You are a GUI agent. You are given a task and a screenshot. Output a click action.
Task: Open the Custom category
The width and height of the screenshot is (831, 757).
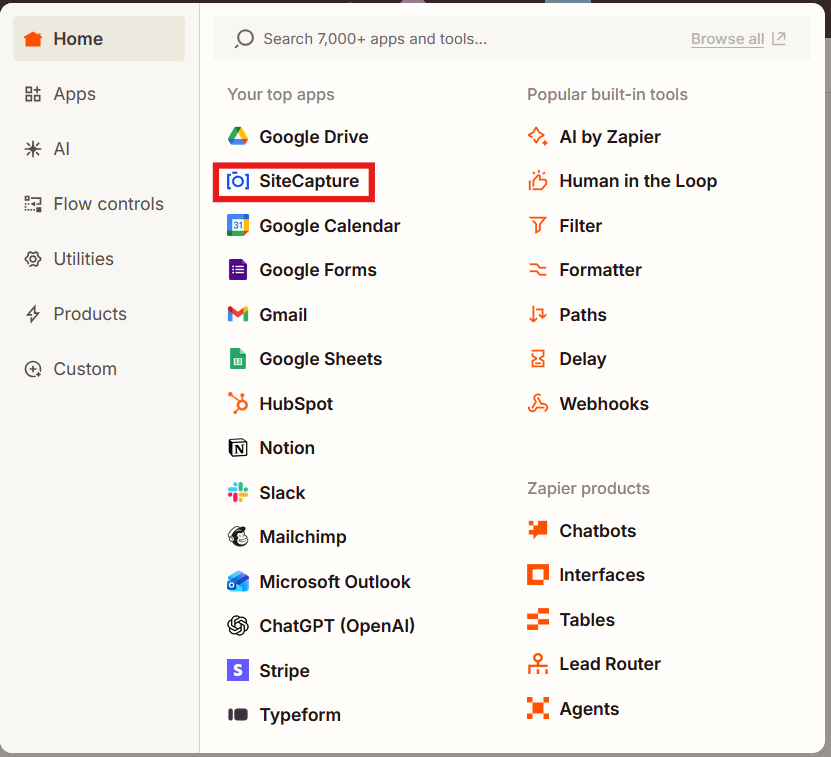[x=85, y=369]
